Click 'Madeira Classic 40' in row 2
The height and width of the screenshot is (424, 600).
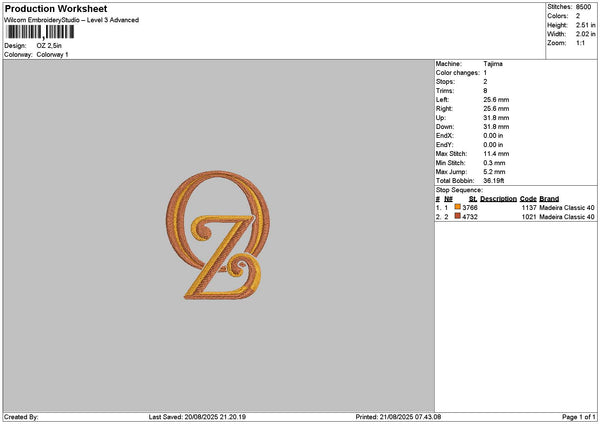click(567, 217)
